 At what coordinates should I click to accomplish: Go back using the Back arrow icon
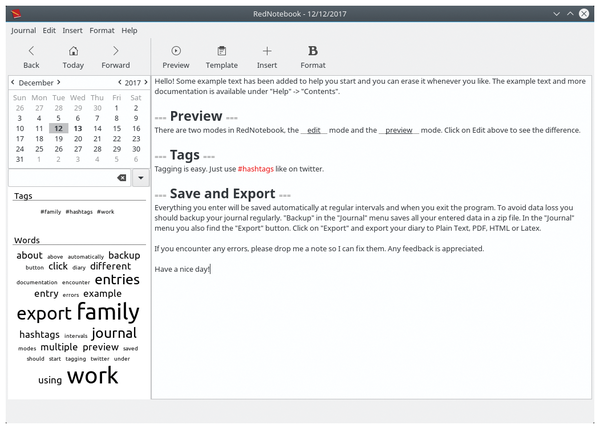coord(31,51)
